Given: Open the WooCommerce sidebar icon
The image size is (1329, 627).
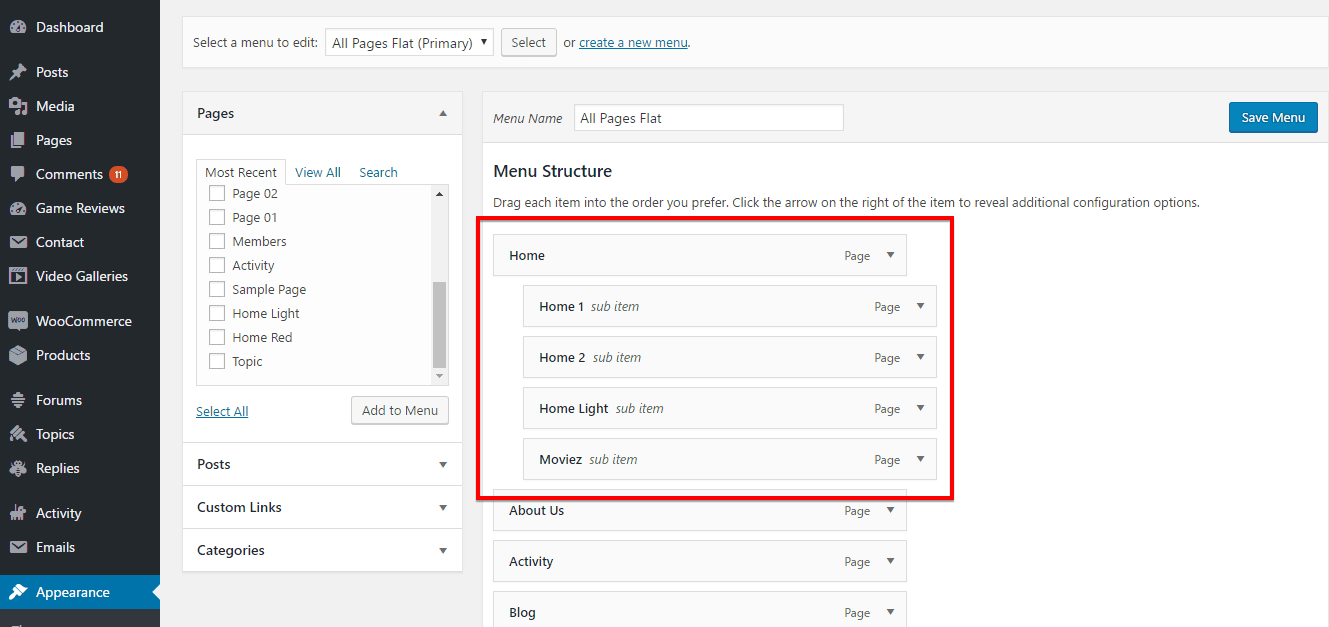Looking at the screenshot, I should (20, 320).
